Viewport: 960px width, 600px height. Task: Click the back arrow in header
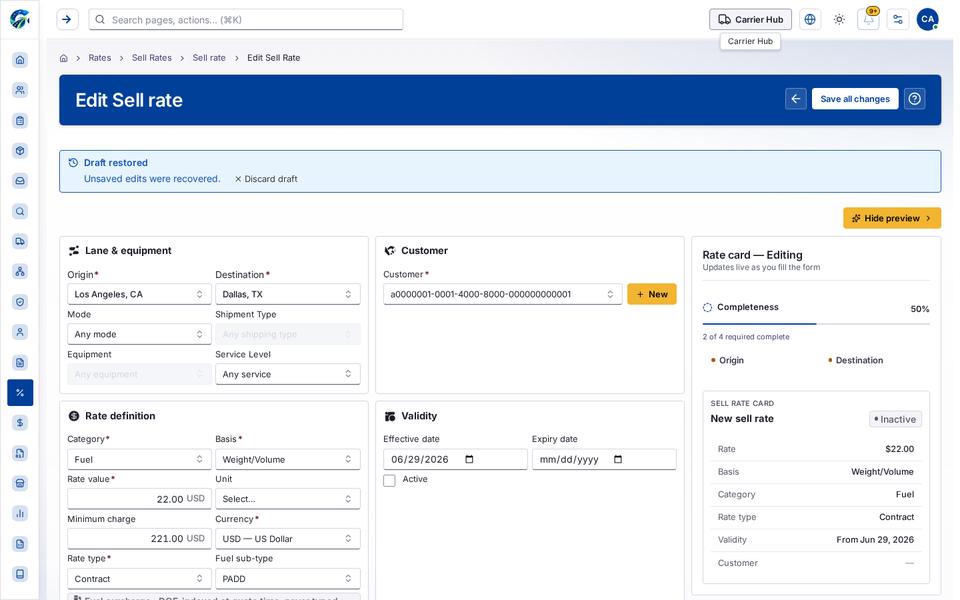(795, 99)
